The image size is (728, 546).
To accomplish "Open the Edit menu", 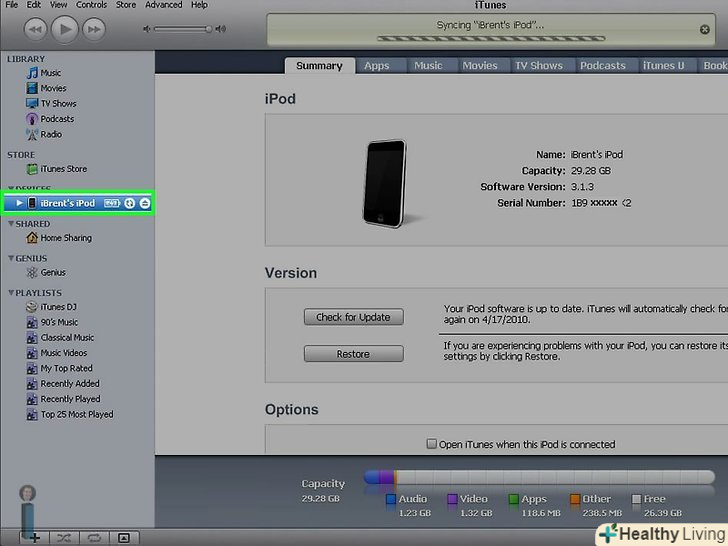I will point(33,5).
